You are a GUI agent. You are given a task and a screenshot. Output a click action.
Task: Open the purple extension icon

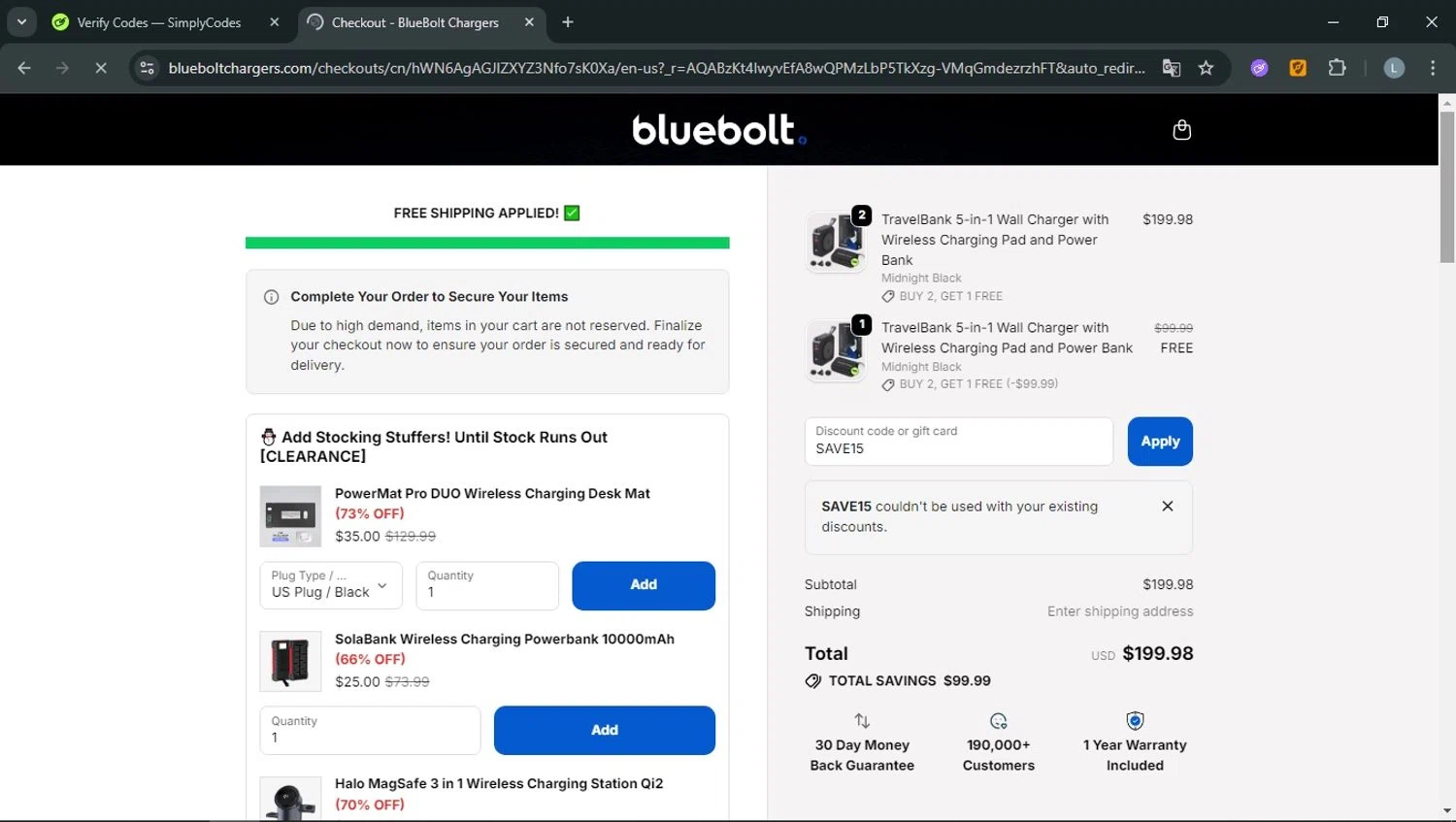pyautogui.click(x=1259, y=68)
